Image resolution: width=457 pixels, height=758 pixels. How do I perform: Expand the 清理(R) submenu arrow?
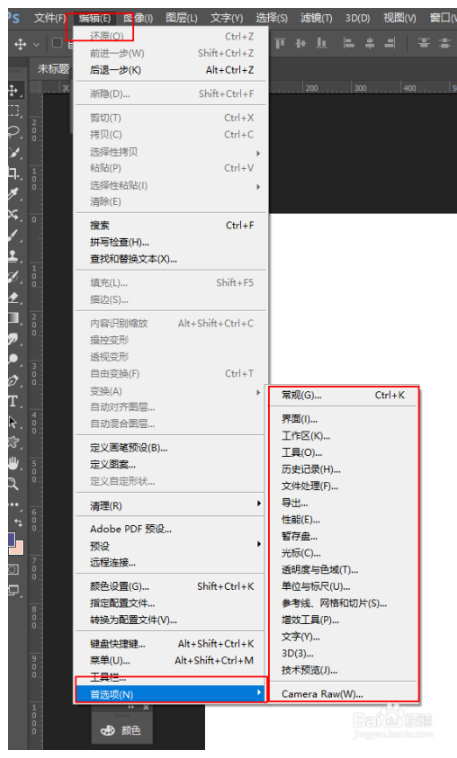point(259,504)
